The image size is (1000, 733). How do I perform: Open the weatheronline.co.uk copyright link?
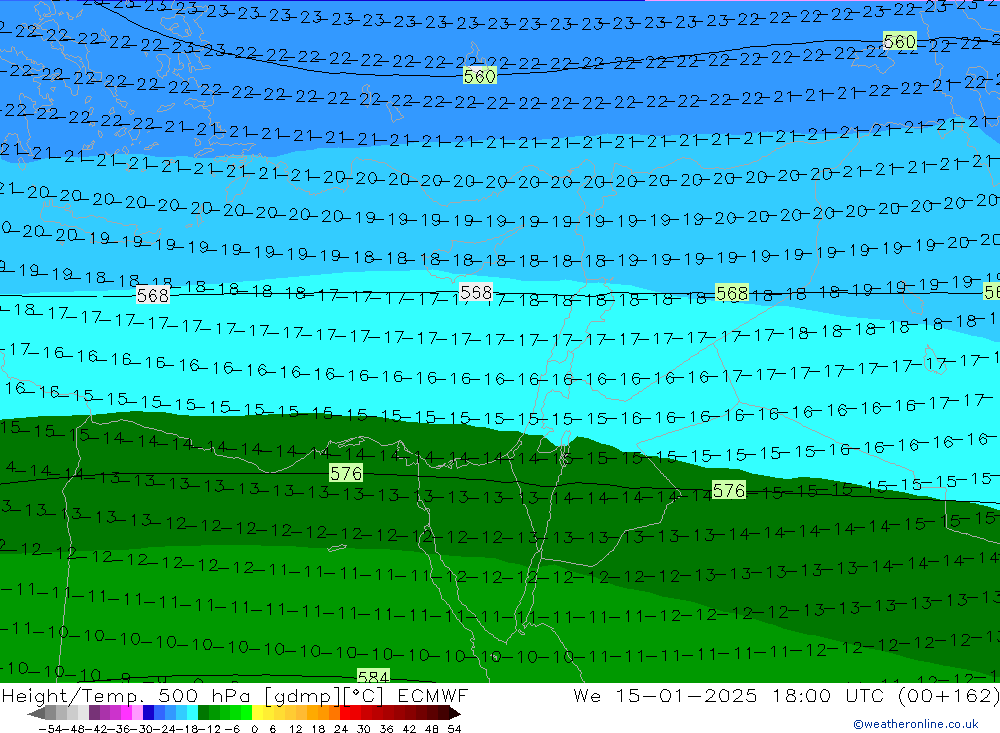(x=916, y=724)
